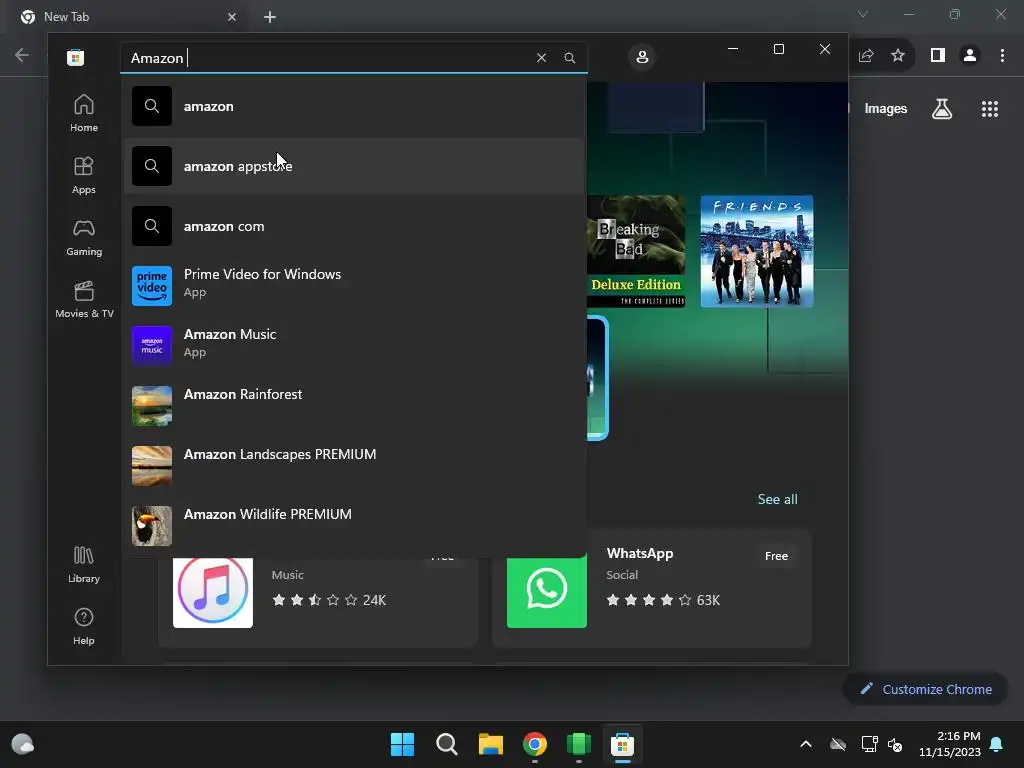This screenshot has height=768, width=1024.
Task: Open Breaking Bad Deluxe Edition thumbnail
Action: 636,251
